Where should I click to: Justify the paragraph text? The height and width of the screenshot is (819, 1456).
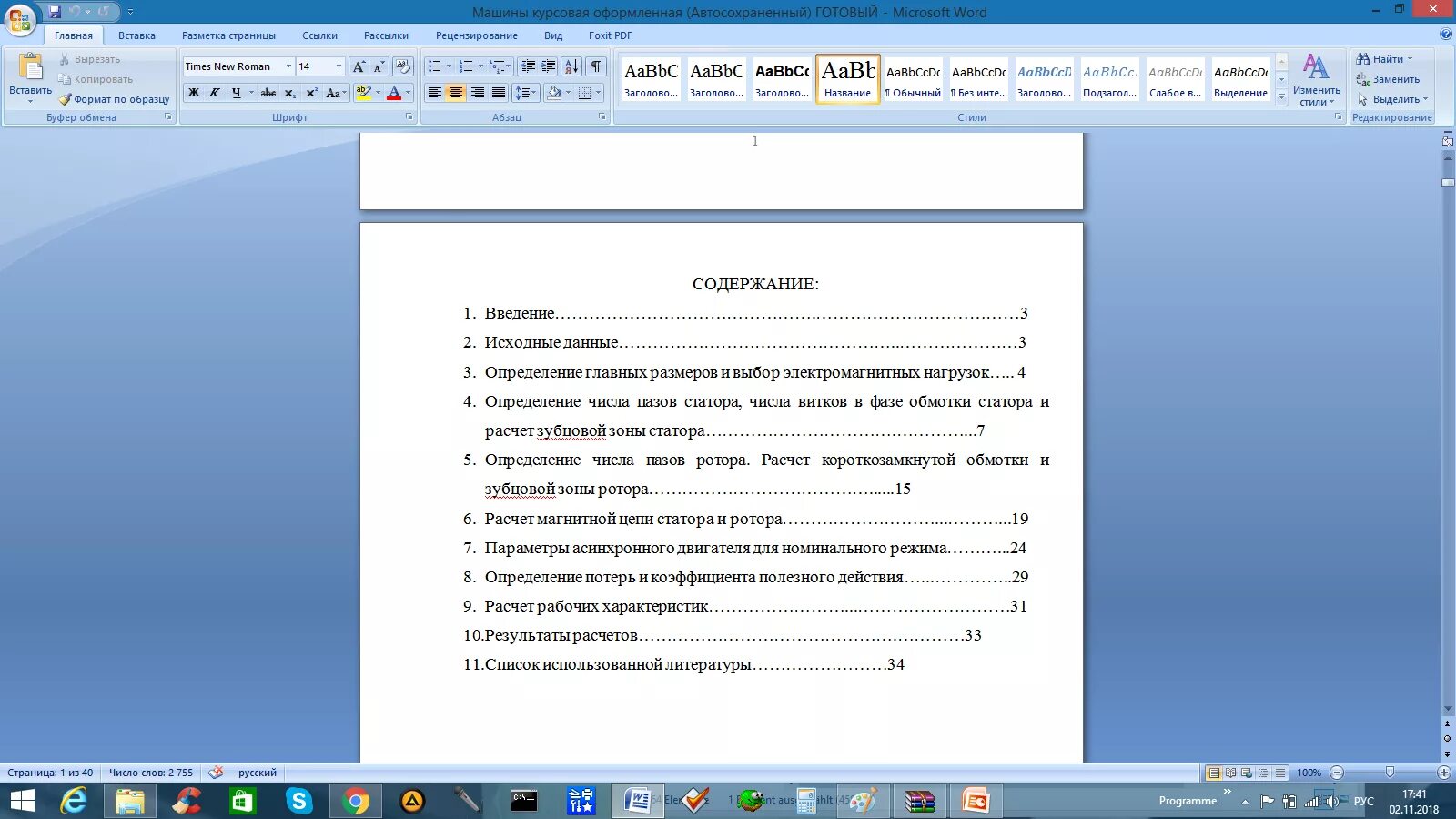pos(499,93)
